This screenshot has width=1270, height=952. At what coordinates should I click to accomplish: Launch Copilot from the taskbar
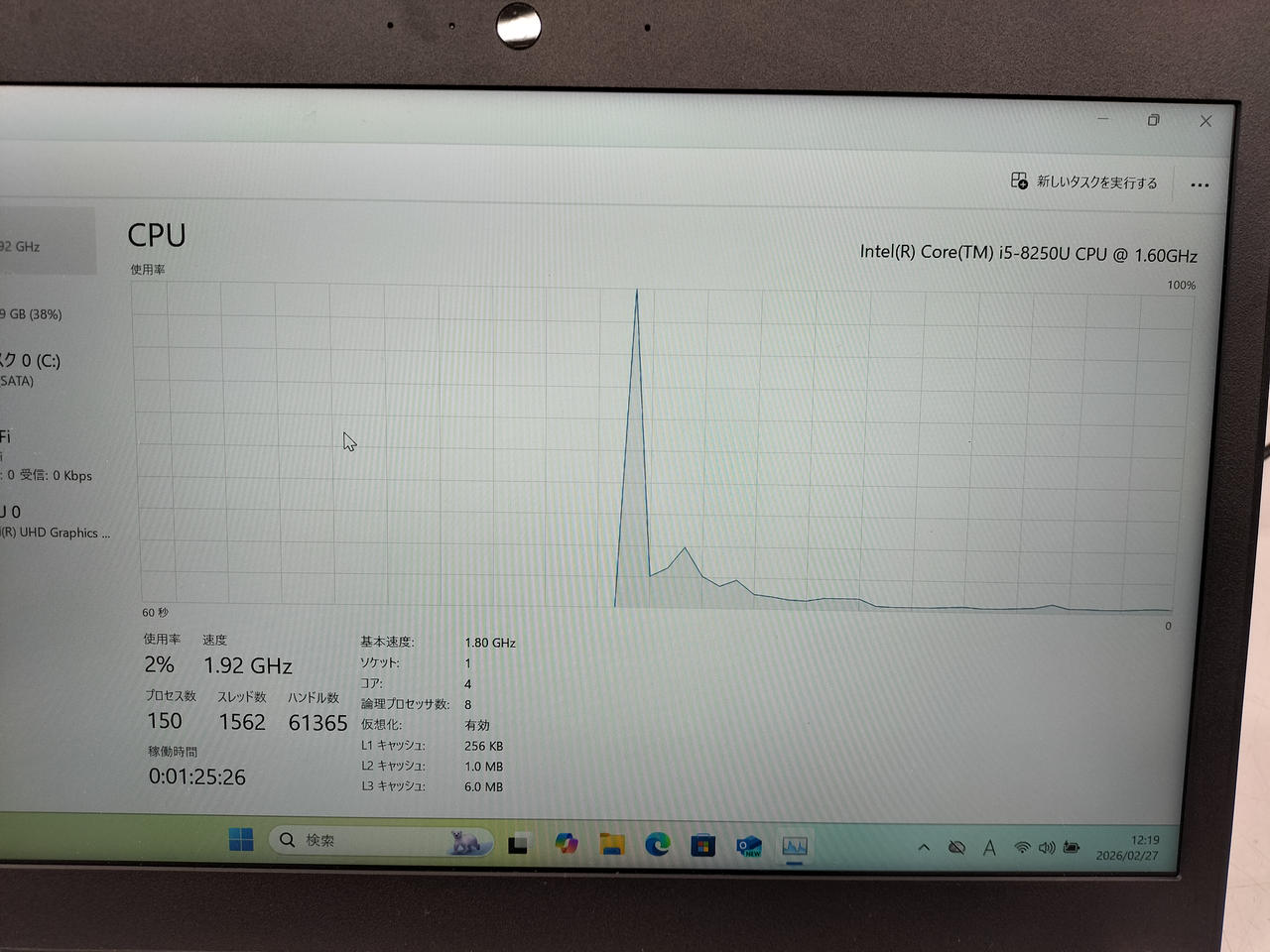567,844
